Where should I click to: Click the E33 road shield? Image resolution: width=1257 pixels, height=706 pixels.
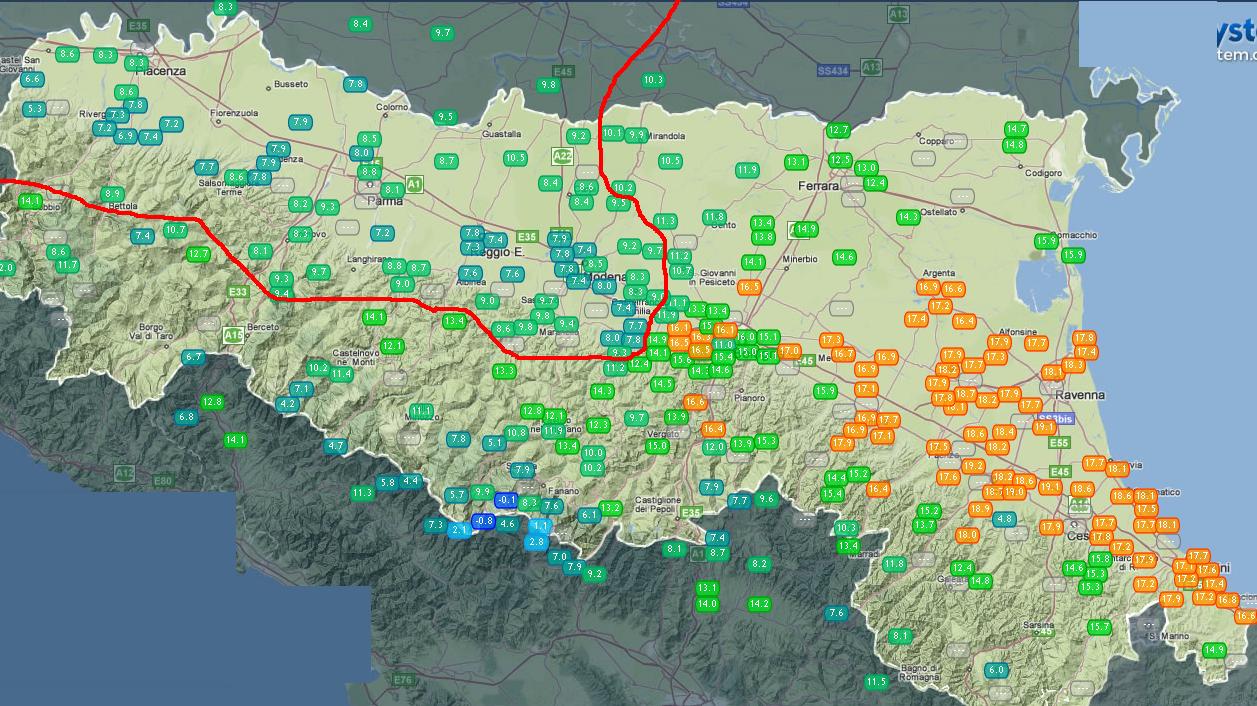coord(238,292)
